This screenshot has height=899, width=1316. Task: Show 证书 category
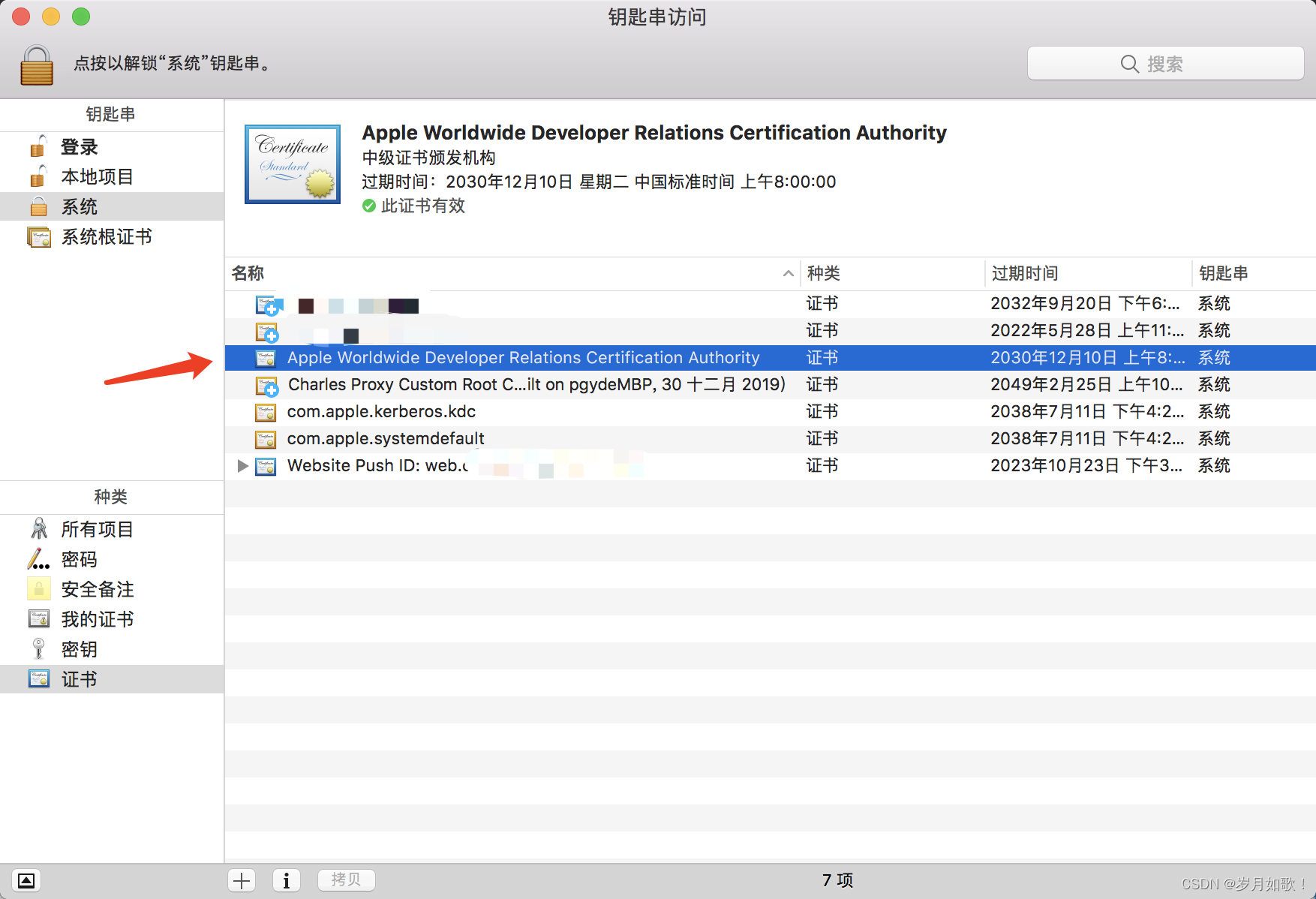[x=112, y=679]
